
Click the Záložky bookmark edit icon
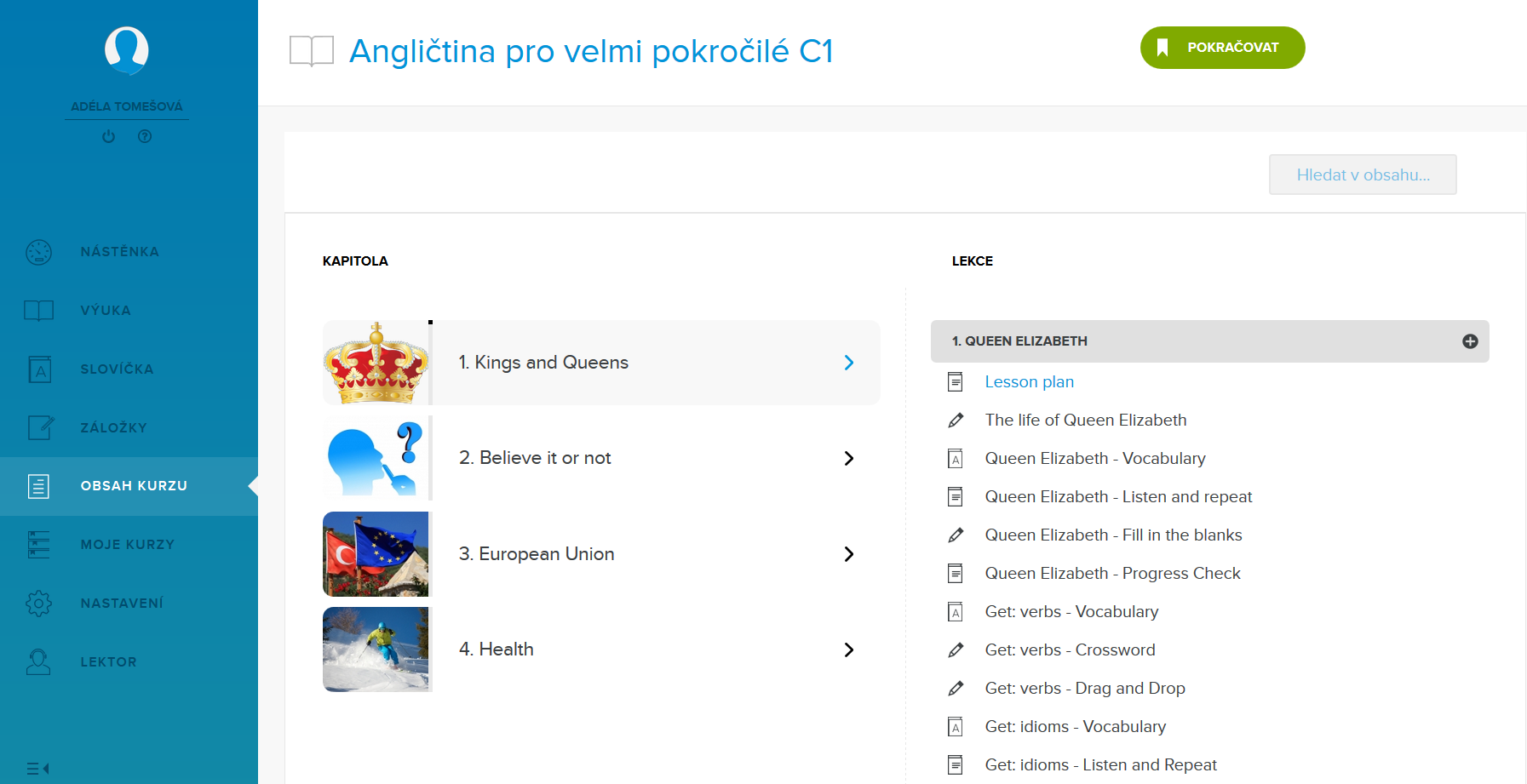(x=40, y=427)
